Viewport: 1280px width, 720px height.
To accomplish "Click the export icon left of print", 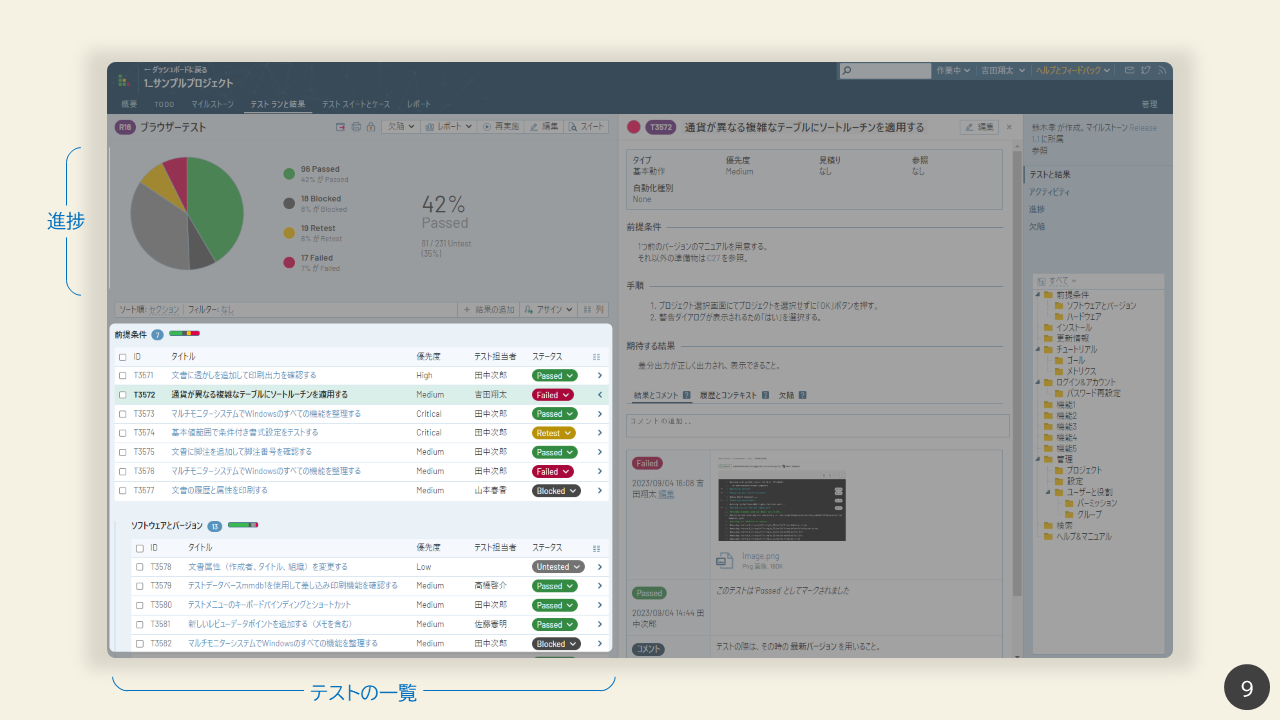I will (x=341, y=127).
